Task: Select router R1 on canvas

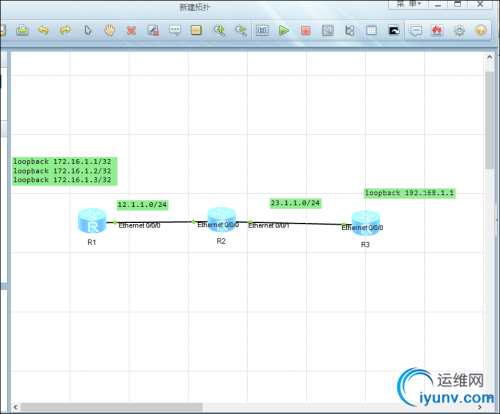Action: [92, 221]
